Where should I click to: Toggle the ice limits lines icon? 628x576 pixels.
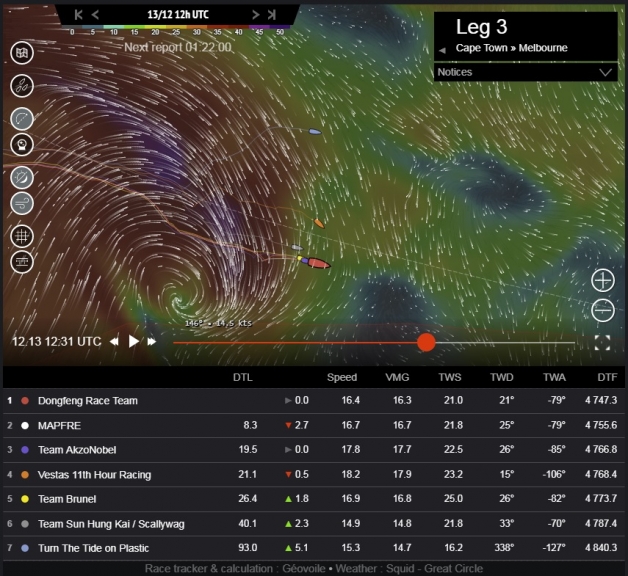click(22, 262)
